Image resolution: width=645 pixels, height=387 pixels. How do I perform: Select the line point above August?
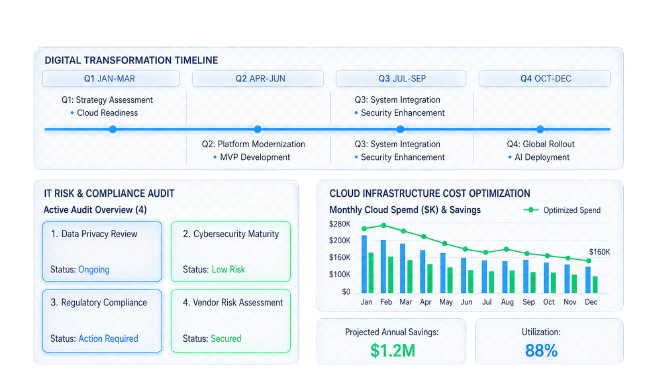coord(506,250)
